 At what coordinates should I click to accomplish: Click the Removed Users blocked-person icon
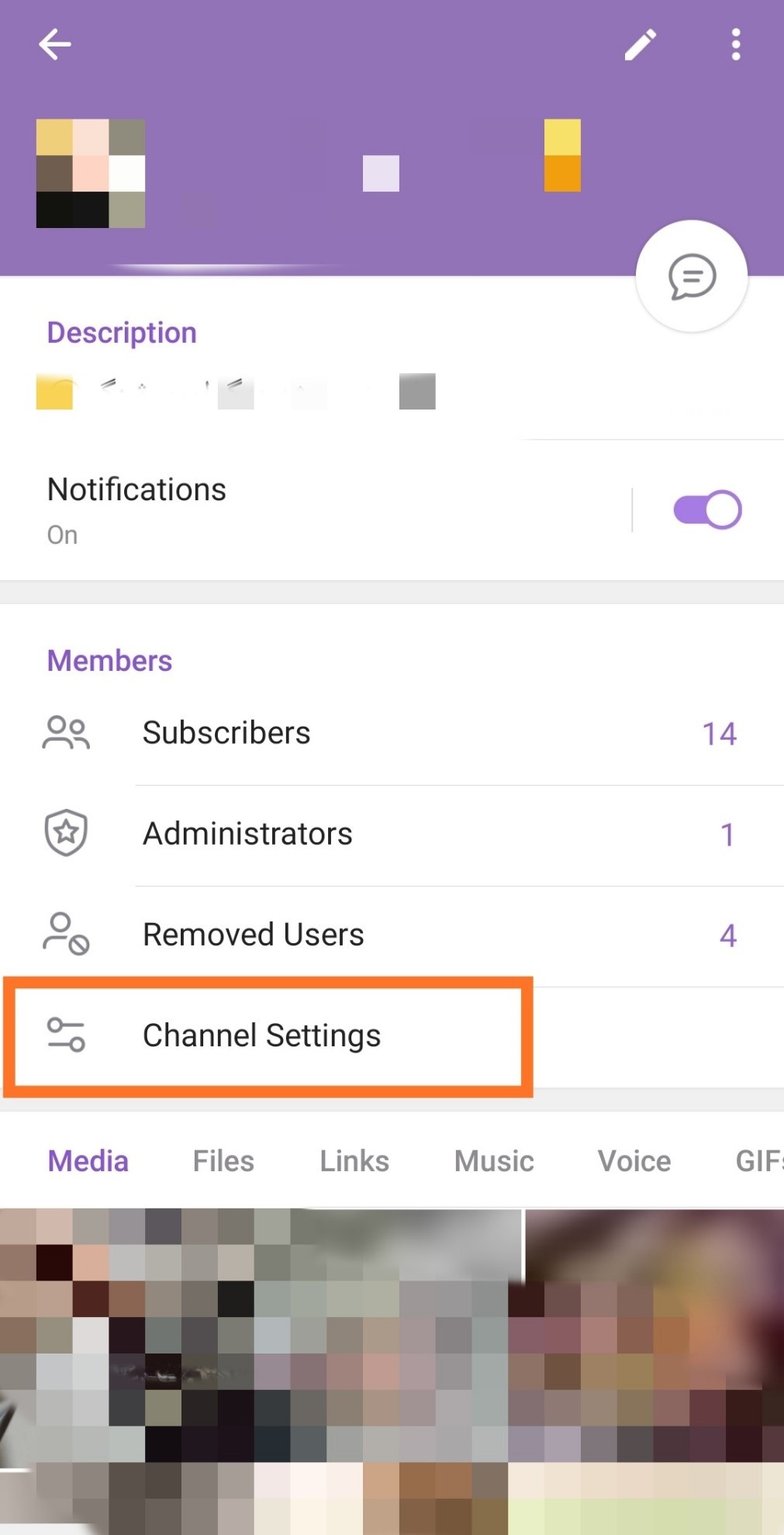point(66,933)
